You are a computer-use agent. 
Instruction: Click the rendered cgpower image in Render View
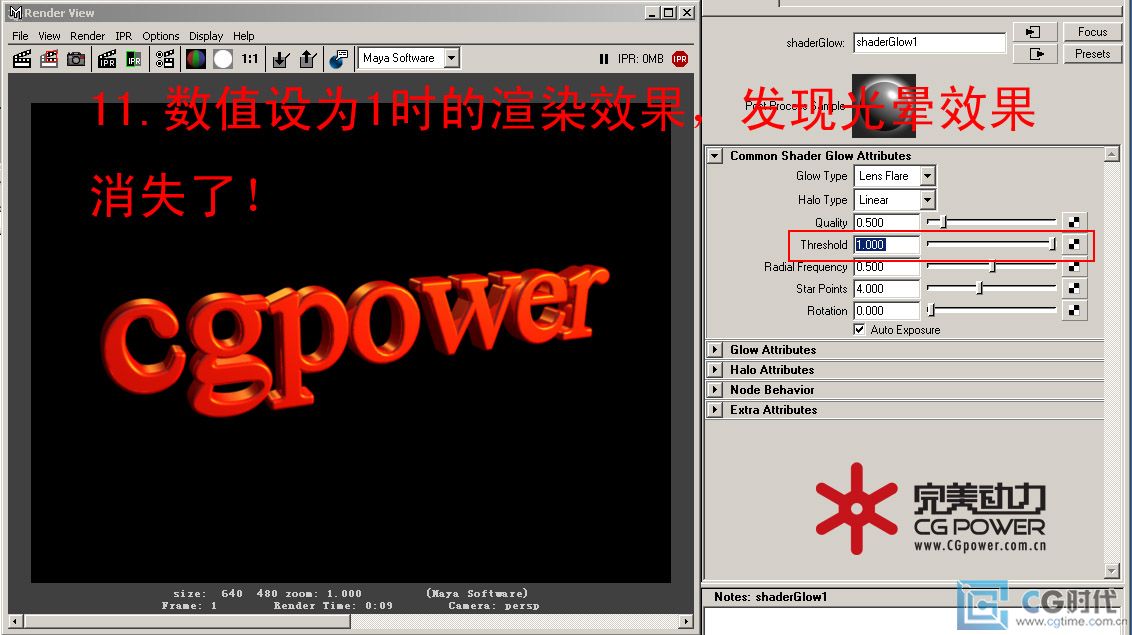point(350,342)
